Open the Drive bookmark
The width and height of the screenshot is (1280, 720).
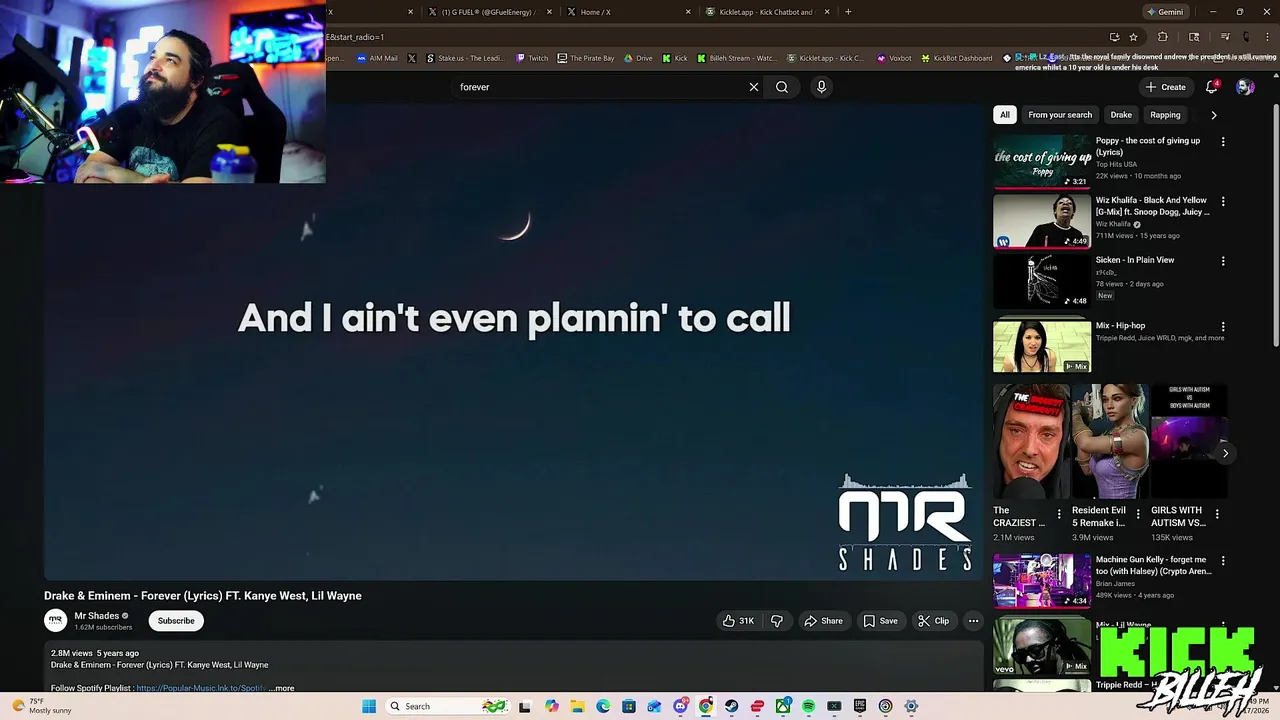[x=638, y=58]
